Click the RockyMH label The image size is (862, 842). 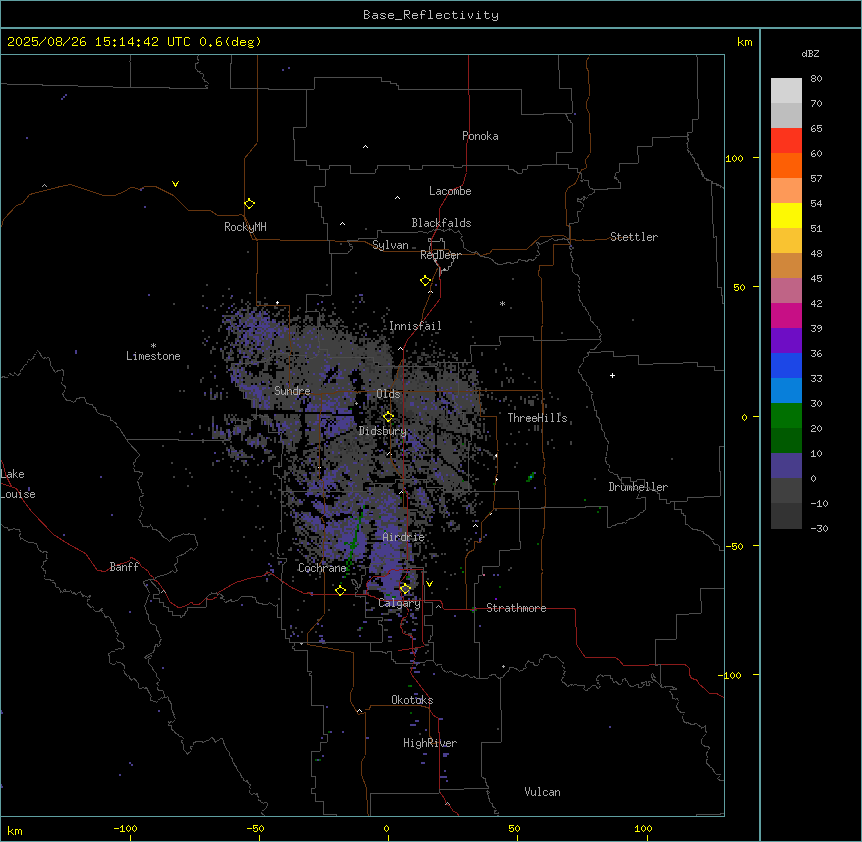click(x=245, y=227)
